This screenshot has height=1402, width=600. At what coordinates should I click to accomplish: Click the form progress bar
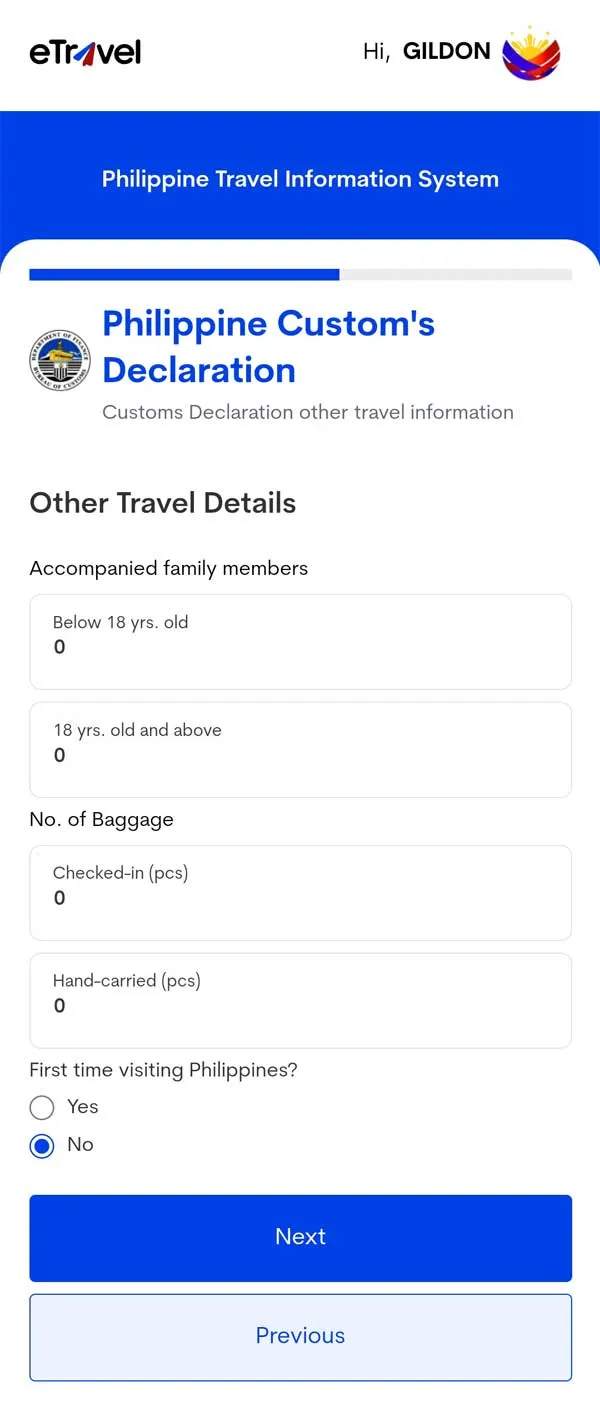point(300,274)
